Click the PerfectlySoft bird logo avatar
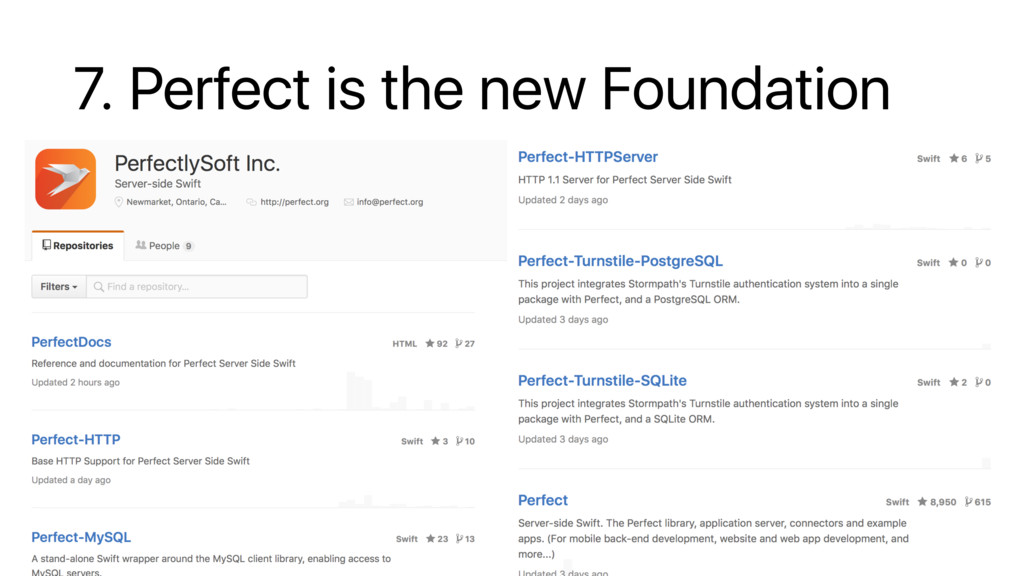The image size is (1024, 576). pyautogui.click(x=65, y=179)
